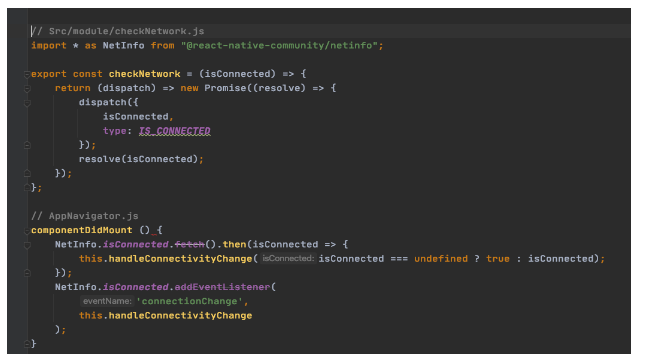Click the '@react-native-community/netinfo' import string

point(279,46)
